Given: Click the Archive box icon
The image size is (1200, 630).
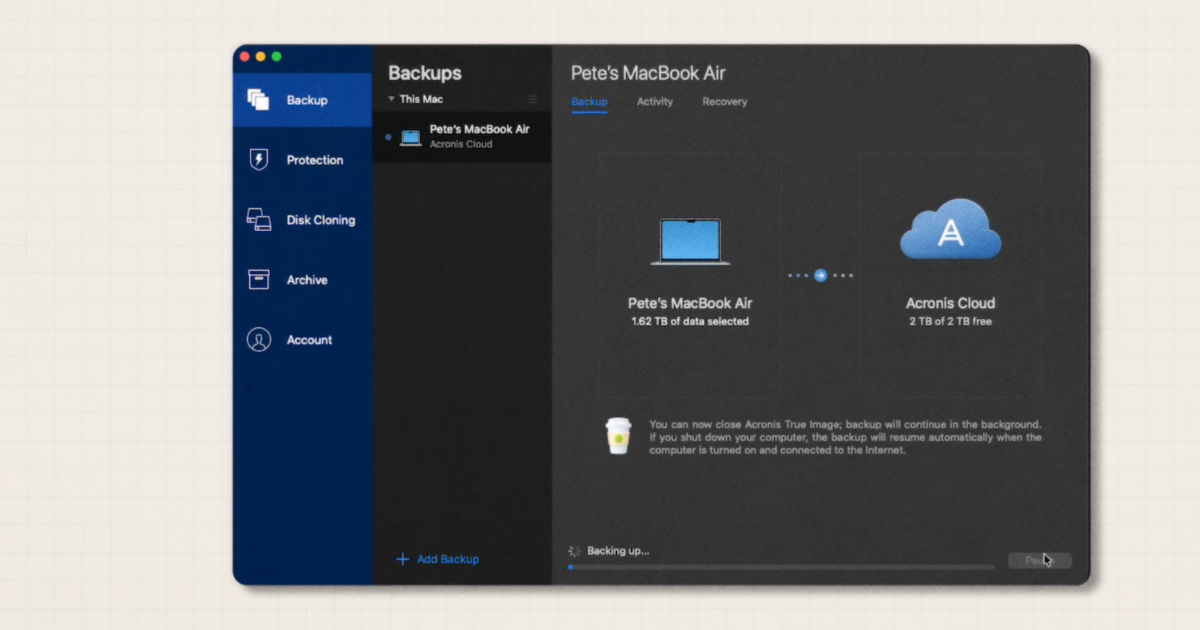Looking at the screenshot, I should 259,280.
